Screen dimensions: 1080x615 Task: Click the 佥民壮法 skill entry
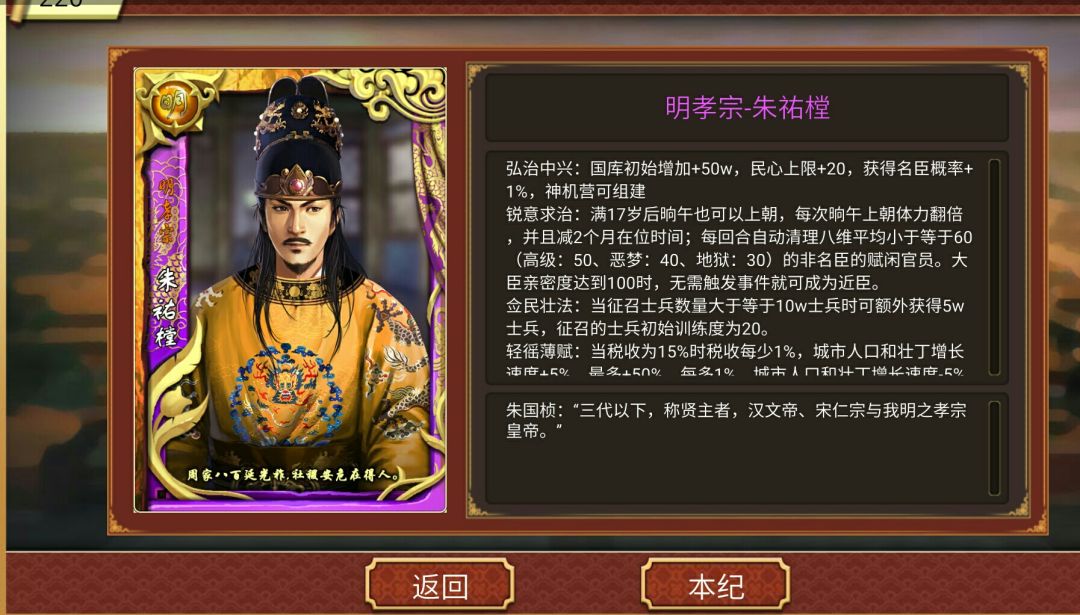pyautogui.click(x=736, y=317)
